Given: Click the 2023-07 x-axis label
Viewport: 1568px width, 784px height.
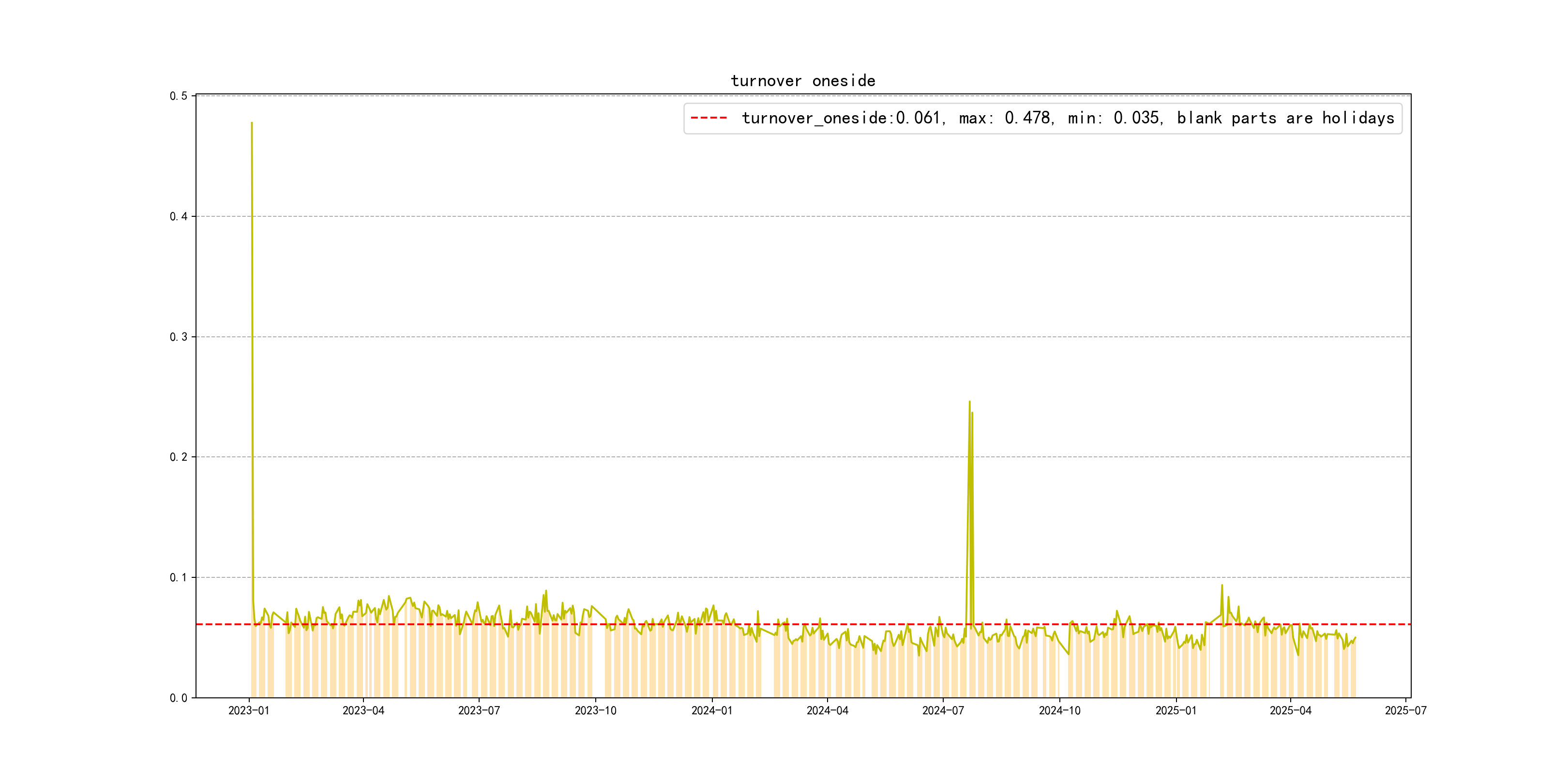Looking at the screenshot, I should pos(479,710).
